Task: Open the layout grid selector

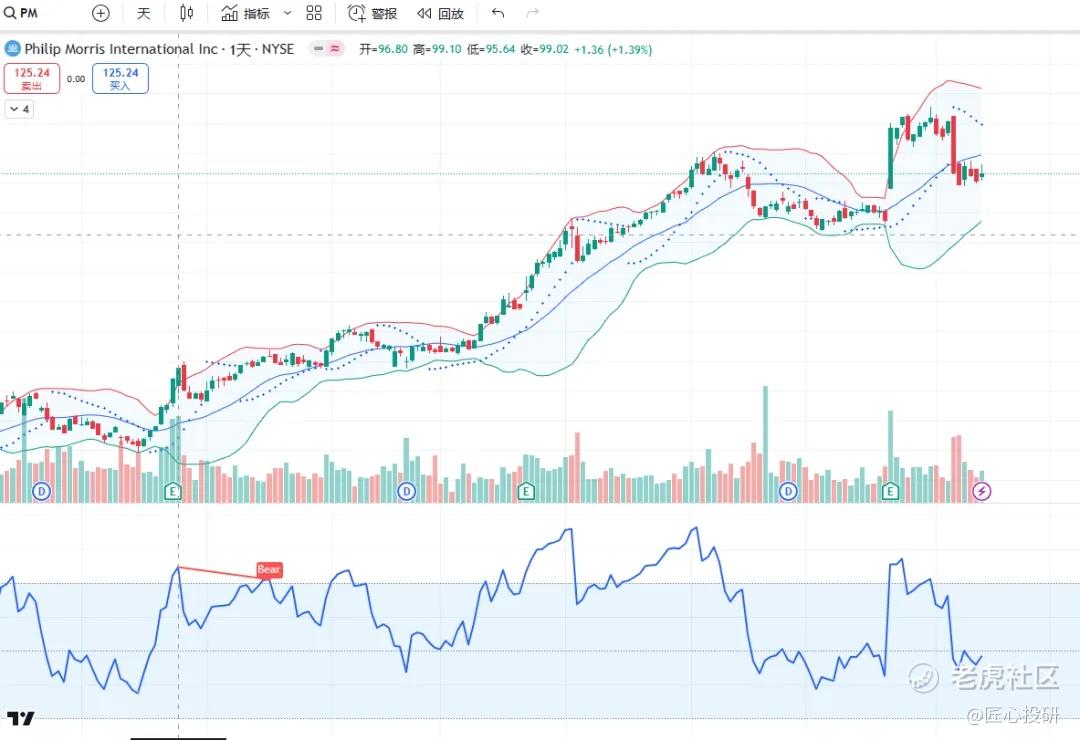Action: point(314,13)
